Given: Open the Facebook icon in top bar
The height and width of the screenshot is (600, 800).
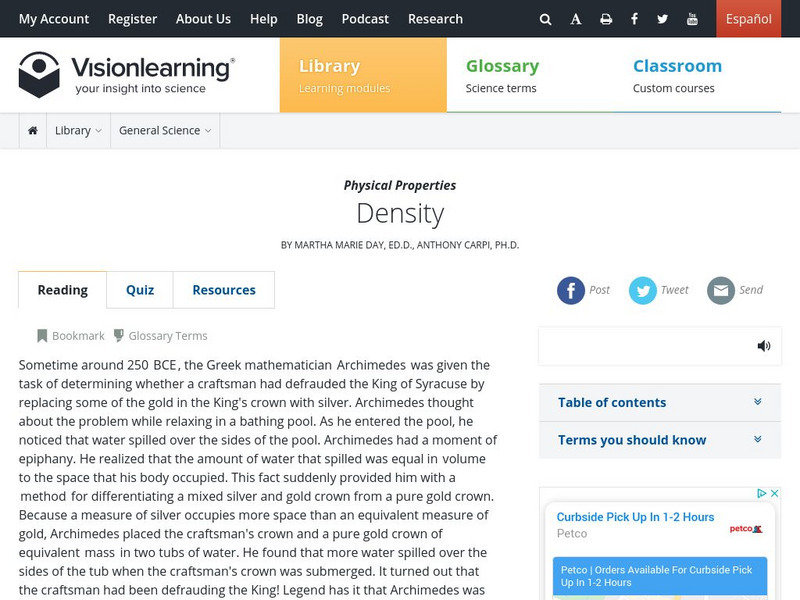Looking at the screenshot, I should pyautogui.click(x=634, y=19).
